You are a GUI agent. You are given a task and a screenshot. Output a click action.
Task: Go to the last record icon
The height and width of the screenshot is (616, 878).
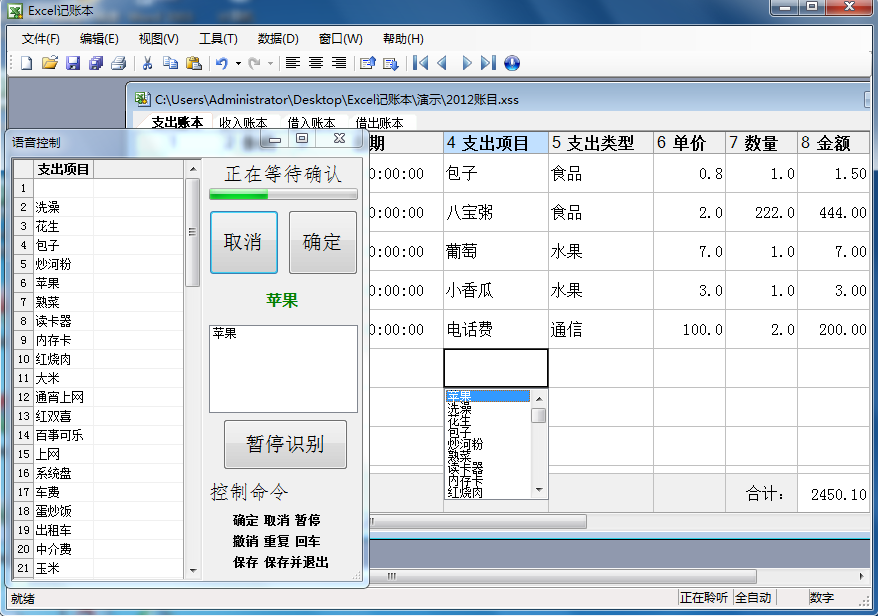point(488,63)
